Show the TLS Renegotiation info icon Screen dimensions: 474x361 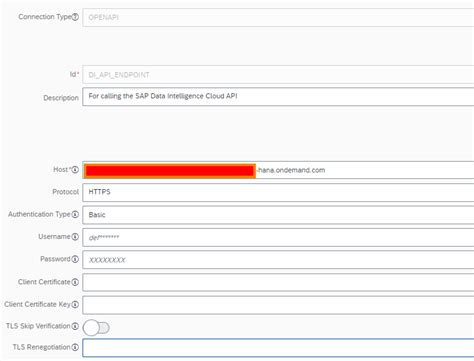pos(75,347)
